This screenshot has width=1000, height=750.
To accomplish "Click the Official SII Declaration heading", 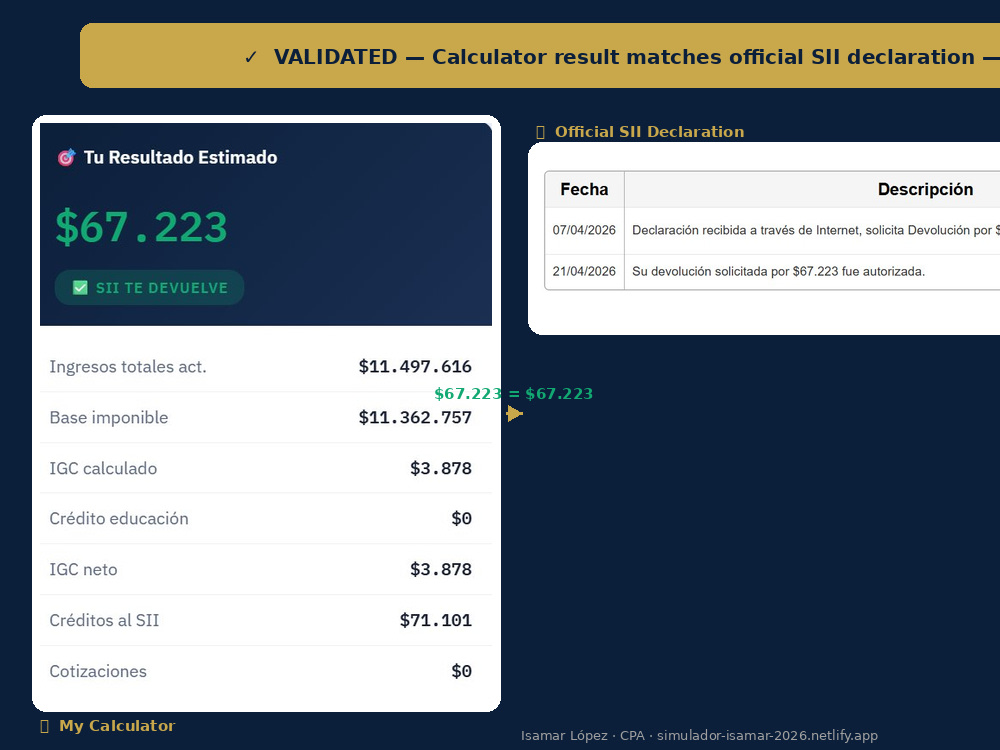I will click(649, 132).
